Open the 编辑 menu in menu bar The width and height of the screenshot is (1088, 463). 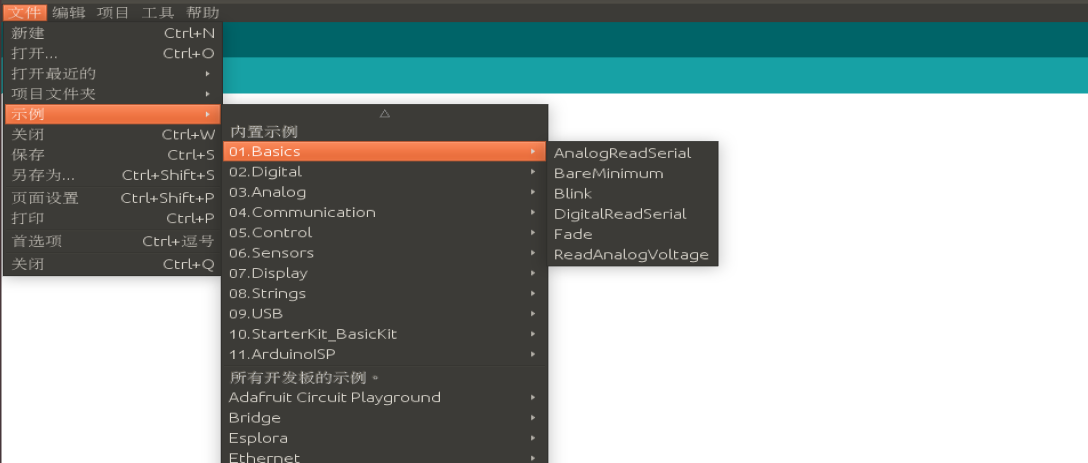[69, 12]
